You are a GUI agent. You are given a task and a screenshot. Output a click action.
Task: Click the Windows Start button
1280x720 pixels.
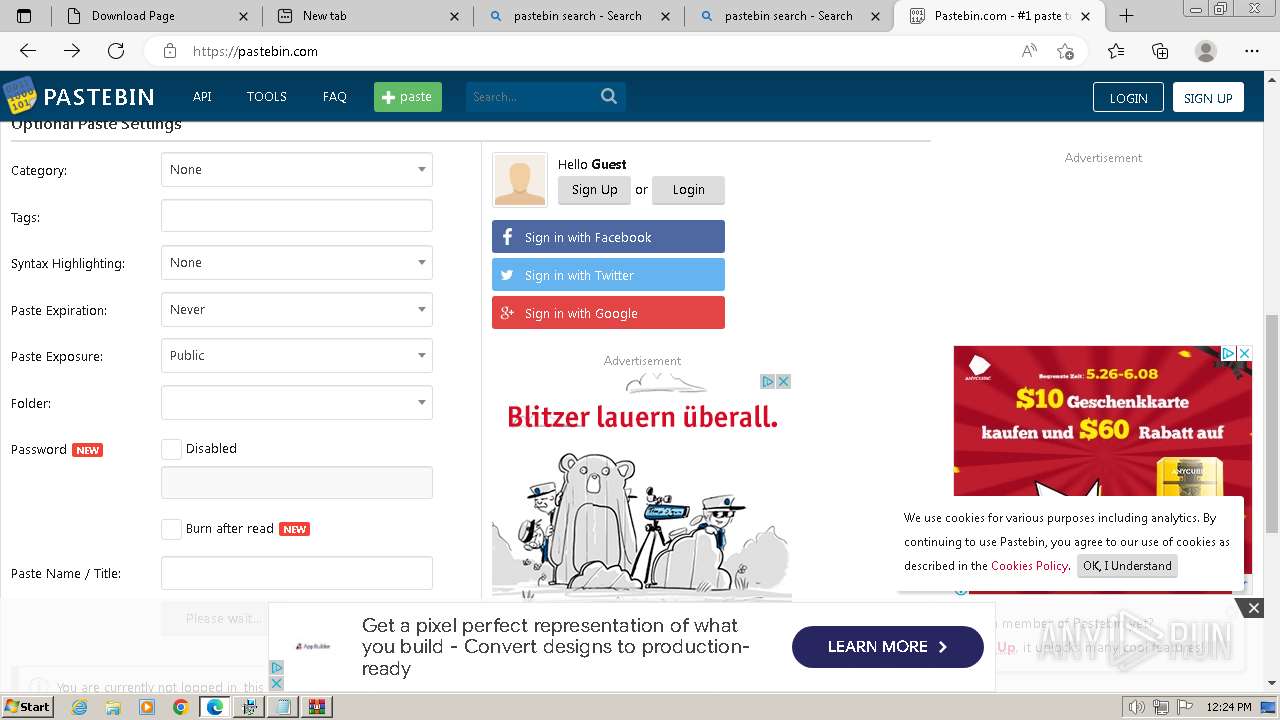pos(27,707)
